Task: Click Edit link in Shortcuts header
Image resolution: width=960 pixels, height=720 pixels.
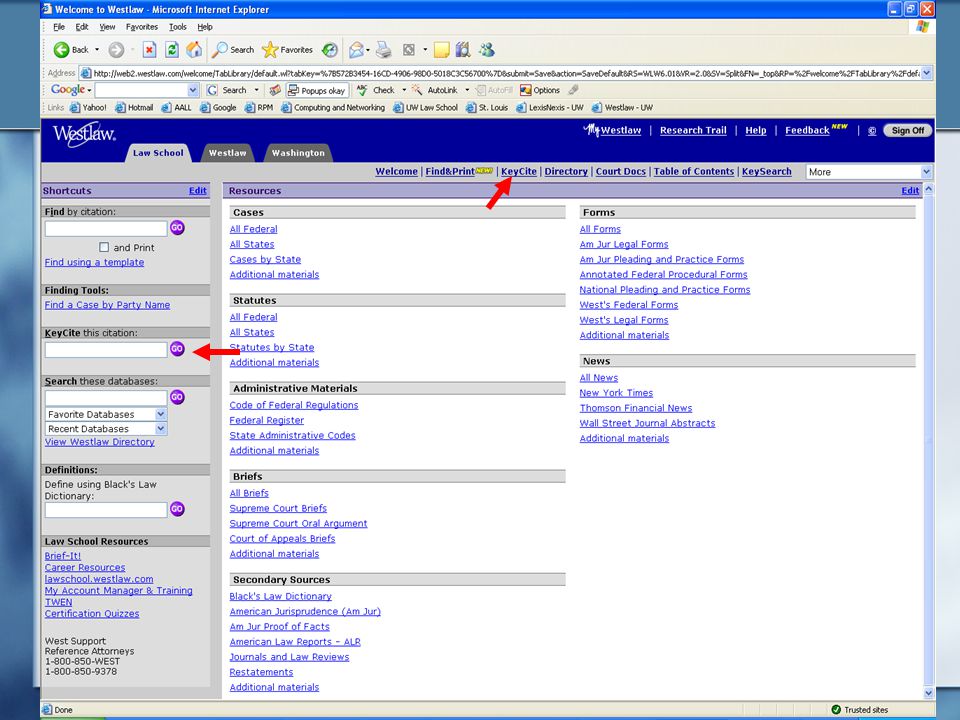Action: 197,190
